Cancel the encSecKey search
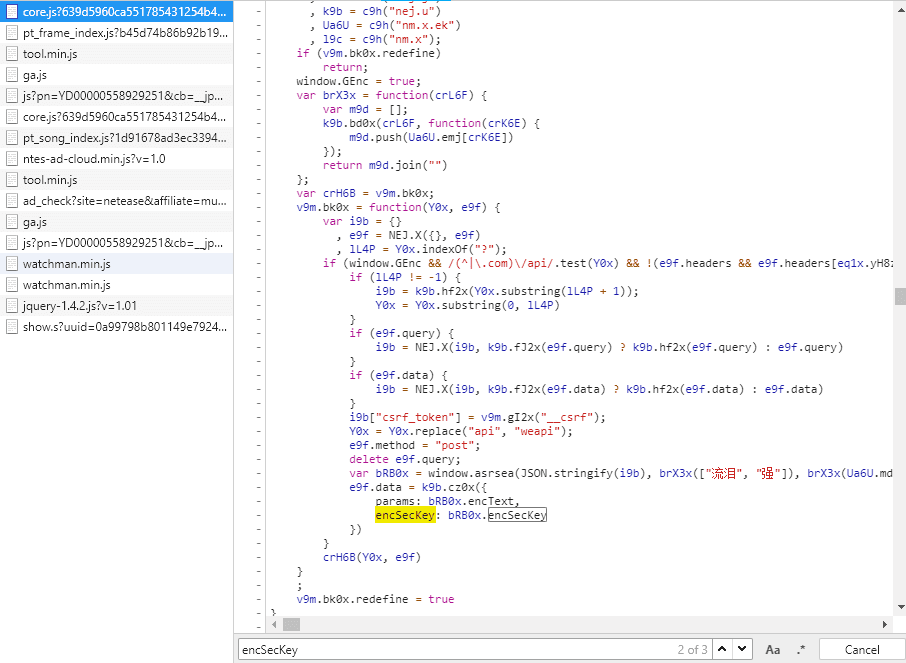Screen dimensions: 906x663 point(862,650)
